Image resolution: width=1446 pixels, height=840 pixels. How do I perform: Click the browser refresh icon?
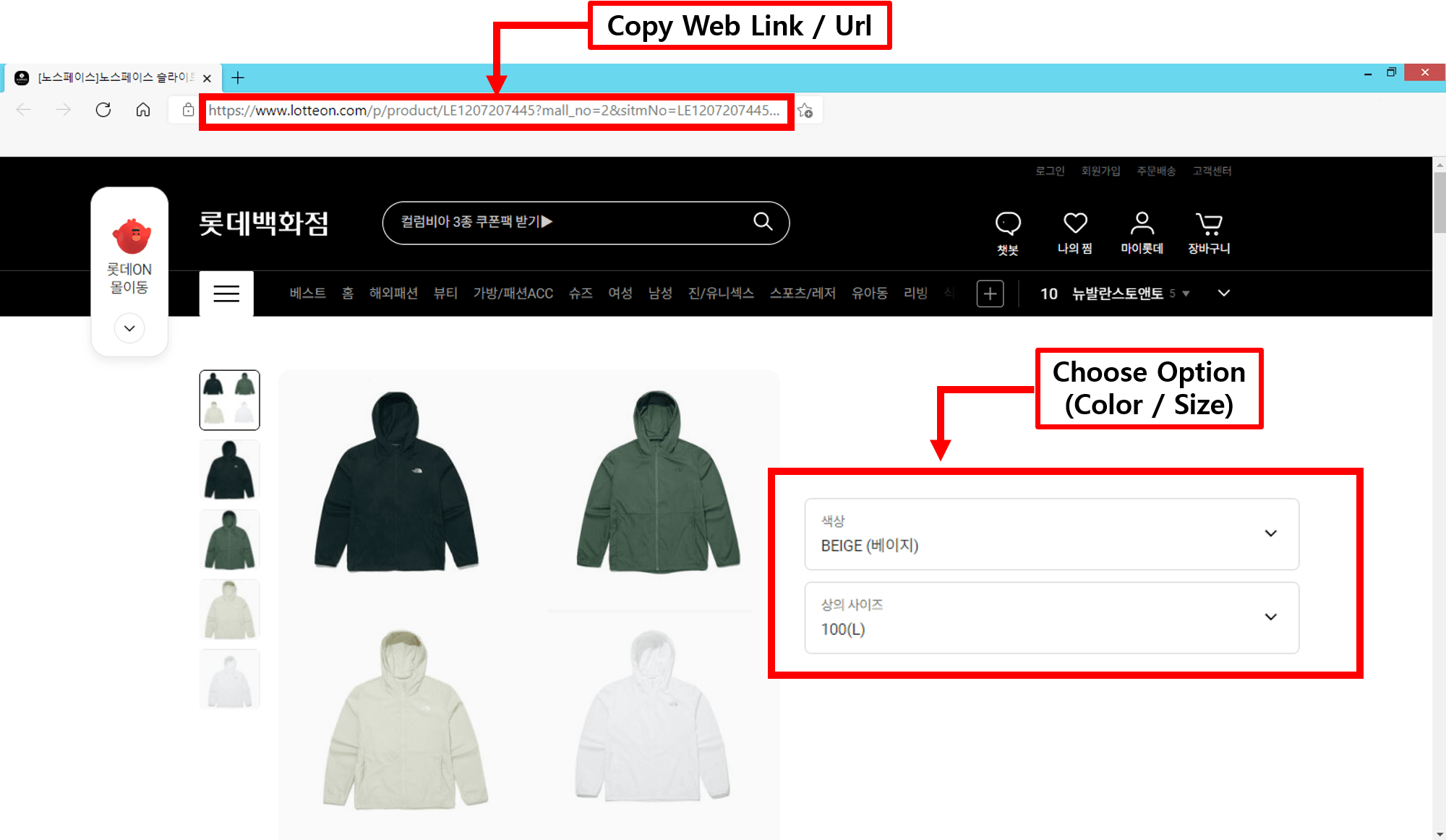click(103, 110)
